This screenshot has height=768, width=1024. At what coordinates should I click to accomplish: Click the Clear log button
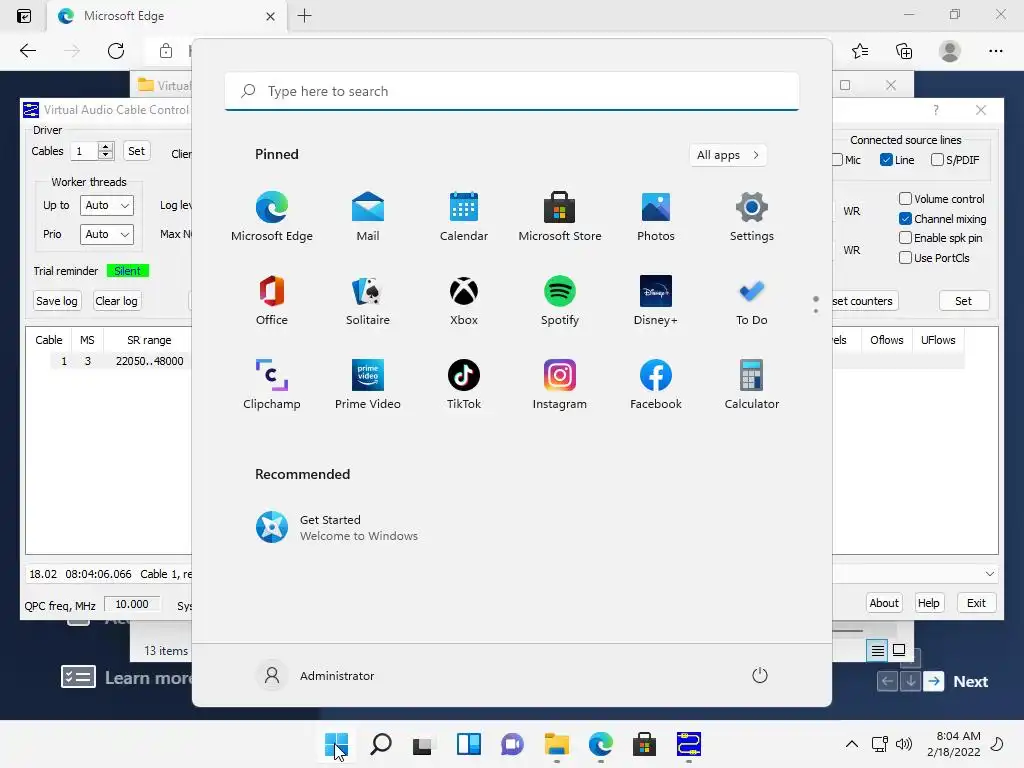point(116,300)
